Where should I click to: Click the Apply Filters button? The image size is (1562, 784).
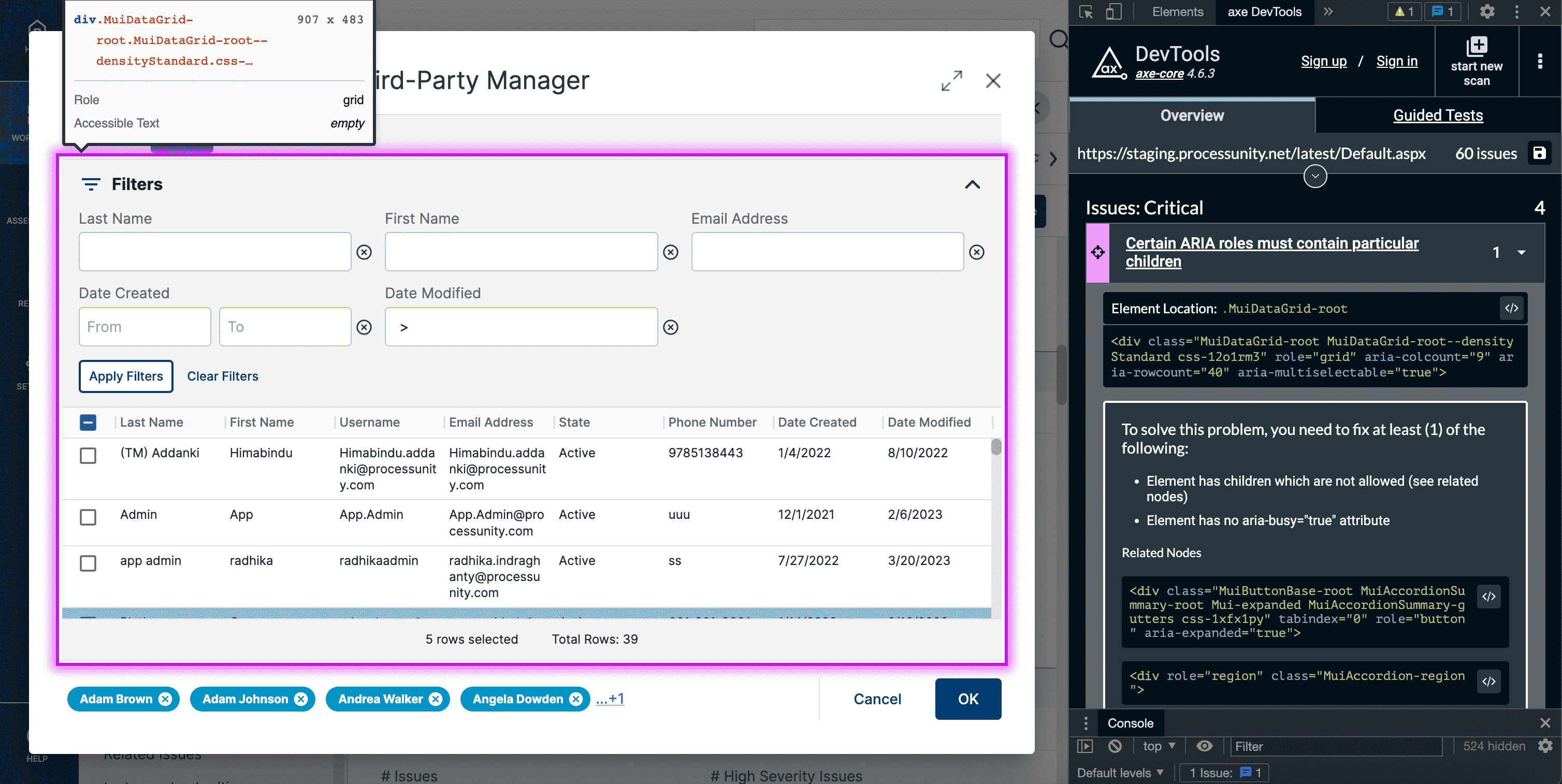point(126,376)
